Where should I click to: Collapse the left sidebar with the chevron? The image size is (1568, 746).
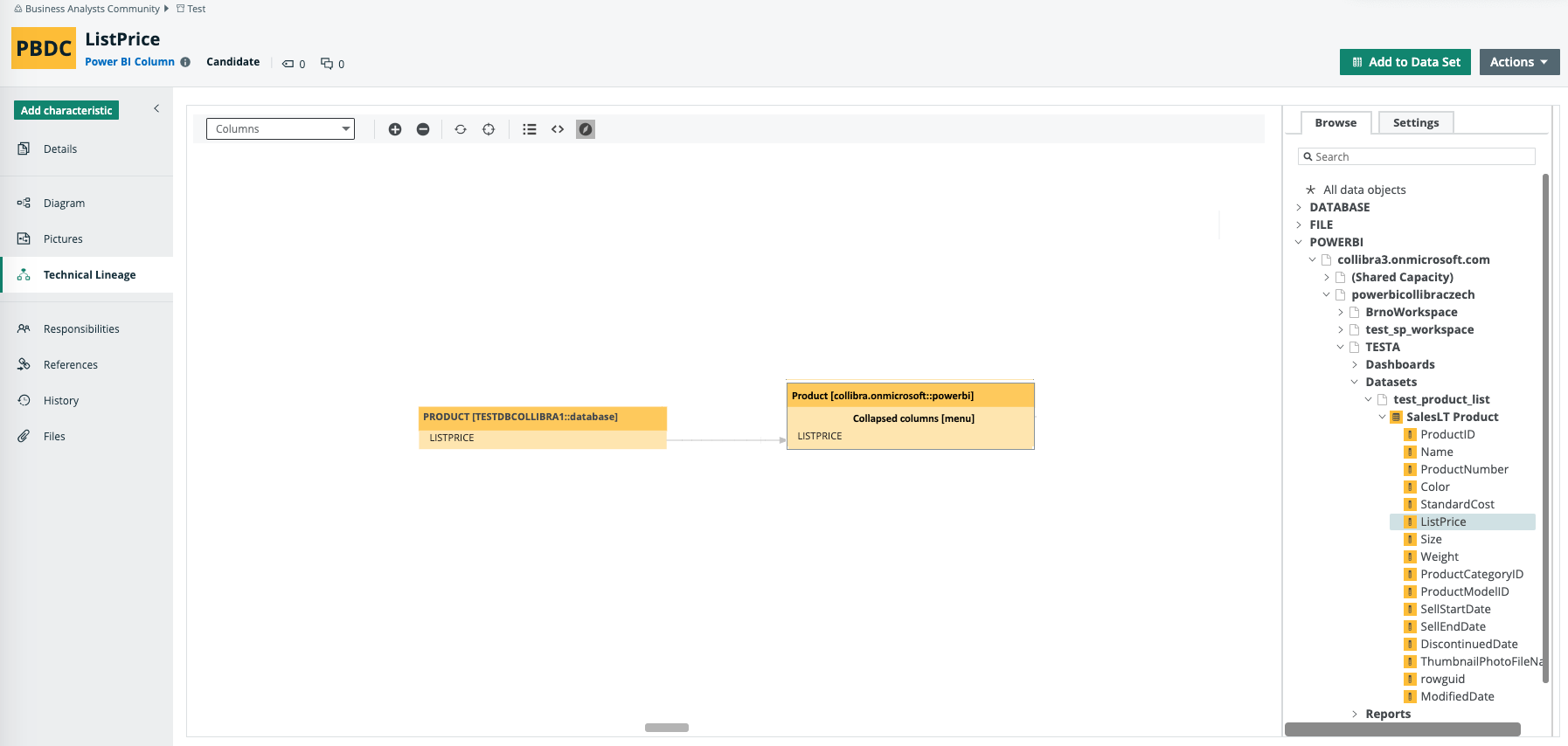(x=156, y=108)
